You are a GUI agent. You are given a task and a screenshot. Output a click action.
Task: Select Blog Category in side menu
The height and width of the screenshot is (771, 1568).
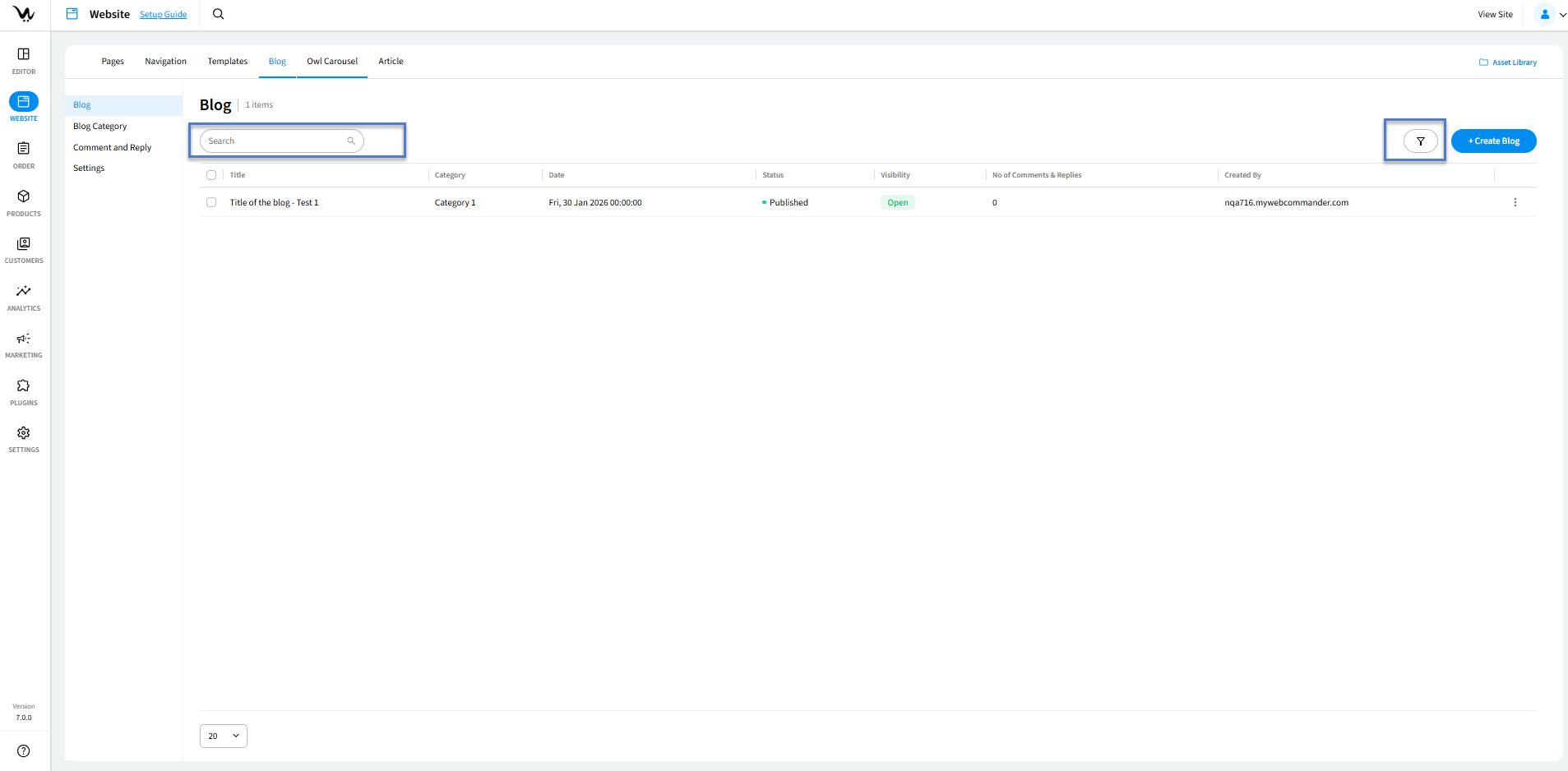point(100,127)
